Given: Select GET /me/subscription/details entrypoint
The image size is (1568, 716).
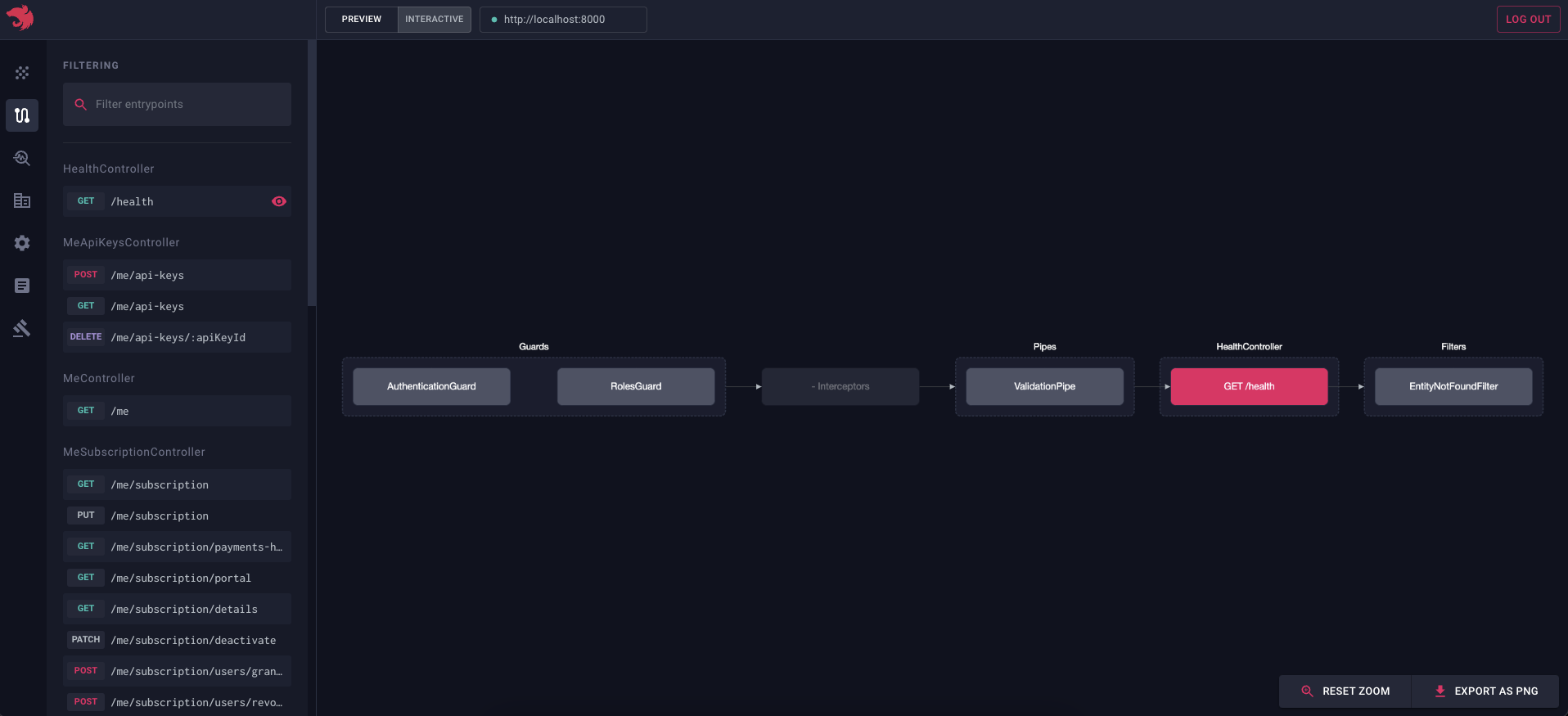Looking at the screenshot, I should (x=177, y=609).
